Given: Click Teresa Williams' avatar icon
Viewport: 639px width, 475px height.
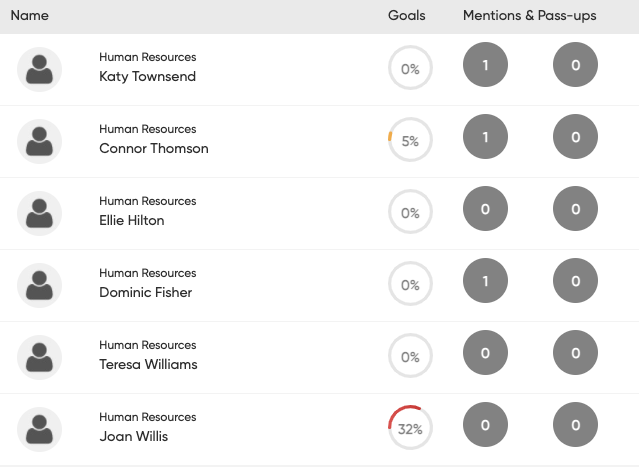Looking at the screenshot, I should click(x=39, y=357).
